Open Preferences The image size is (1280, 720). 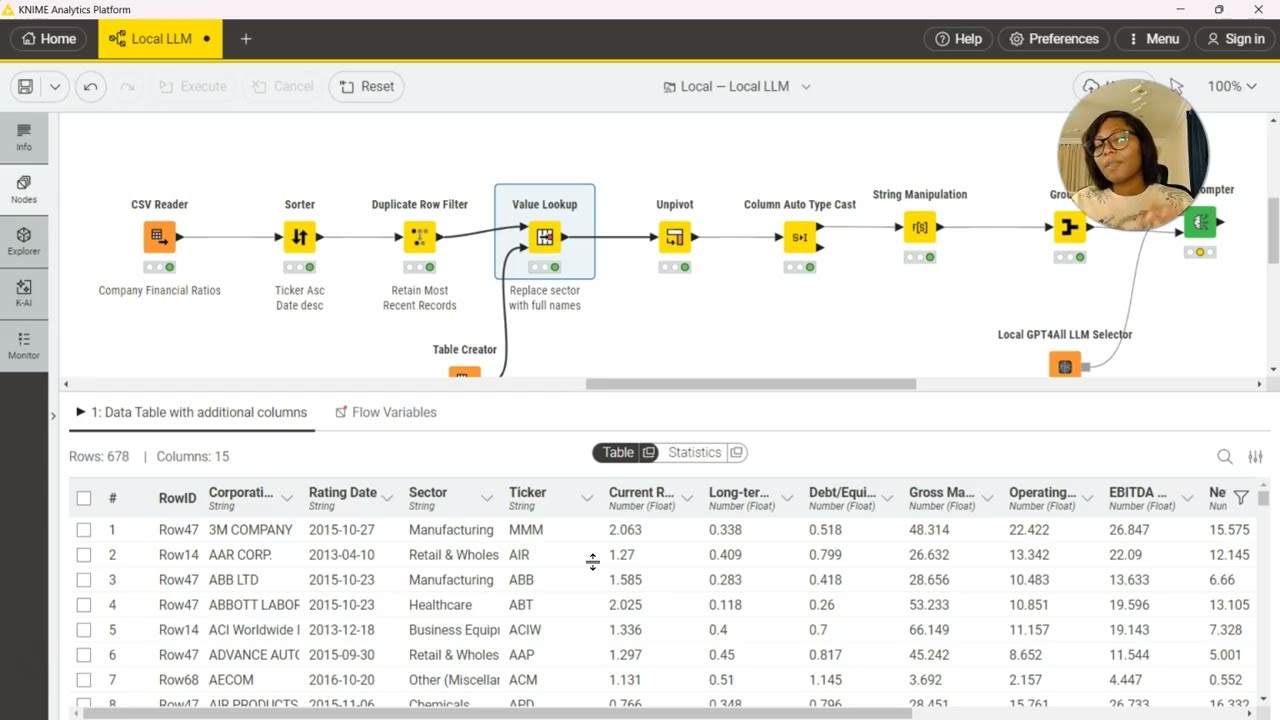pos(1054,39)
